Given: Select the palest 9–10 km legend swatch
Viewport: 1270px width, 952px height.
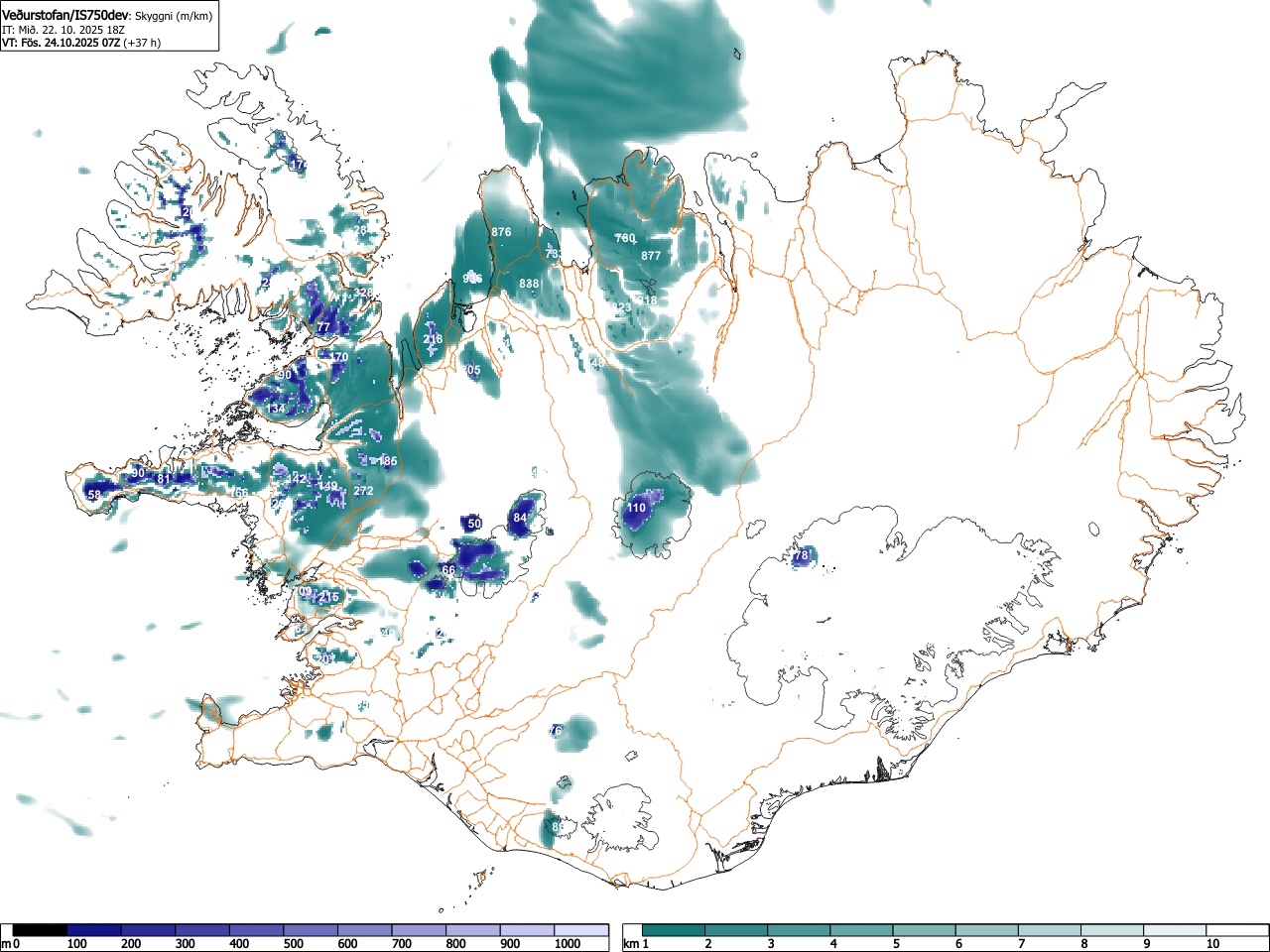Looking at the screenshot, I should tap(1175, 930).
